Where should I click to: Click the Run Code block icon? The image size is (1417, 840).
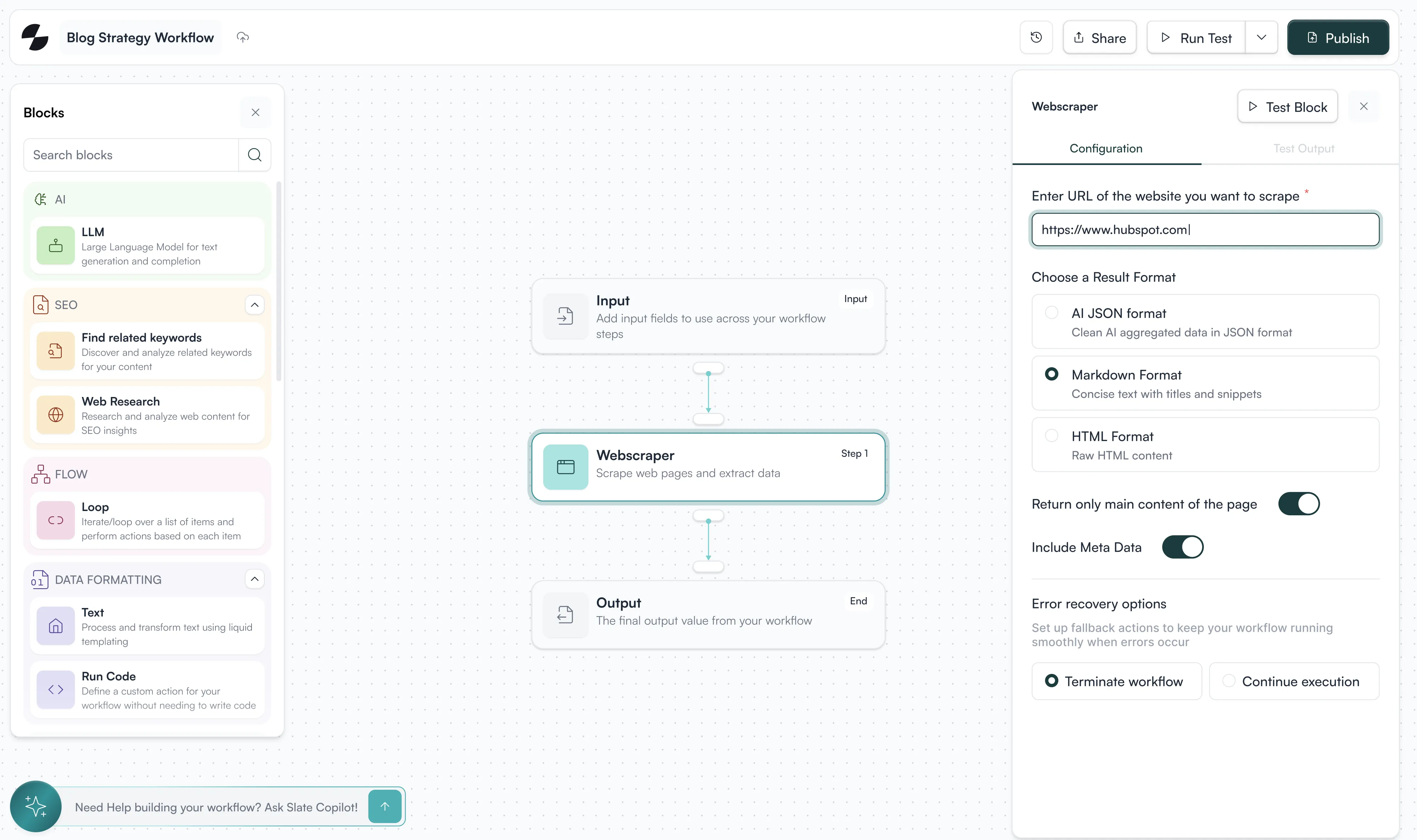coord(56,689)
